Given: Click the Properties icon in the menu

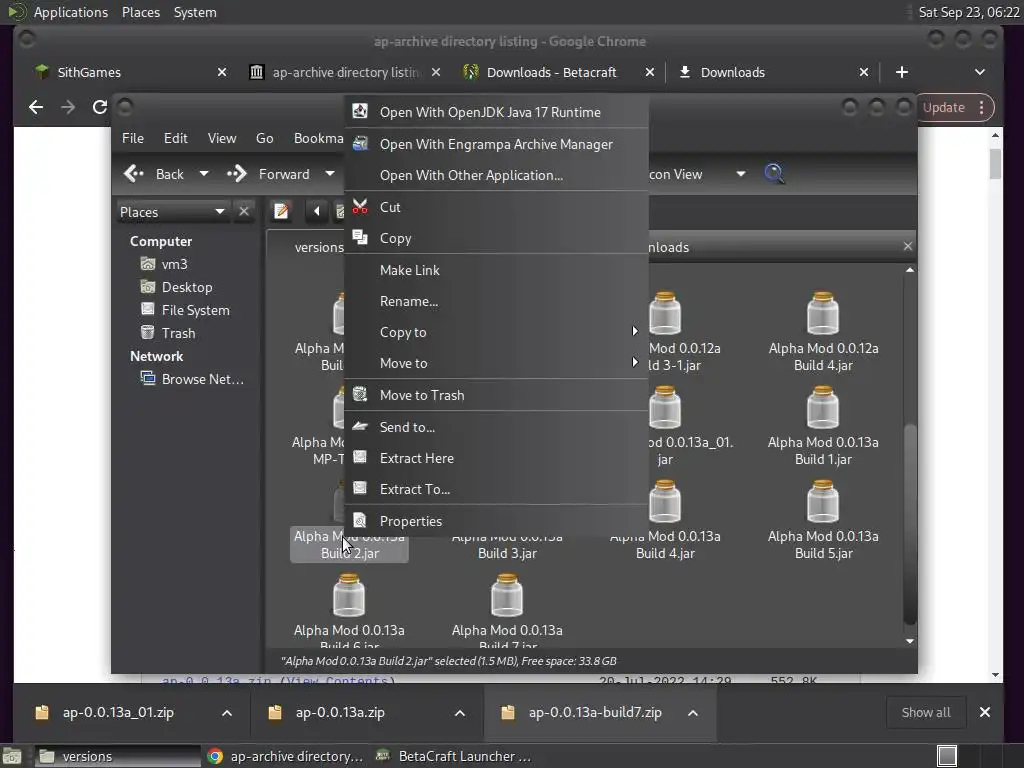Looking at the screenshot, I should tap(360, 520).
